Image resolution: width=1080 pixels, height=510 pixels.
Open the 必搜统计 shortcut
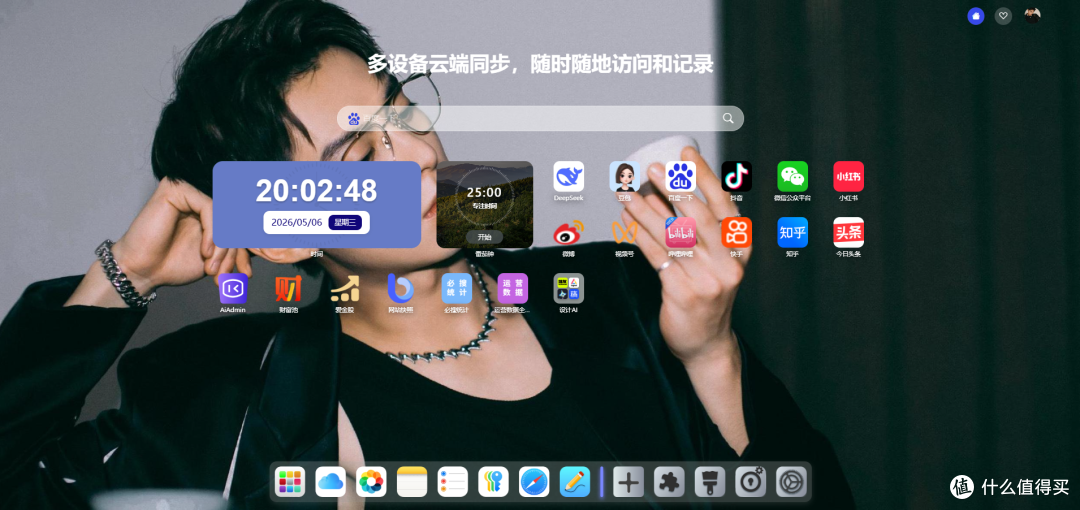(457, 288)
